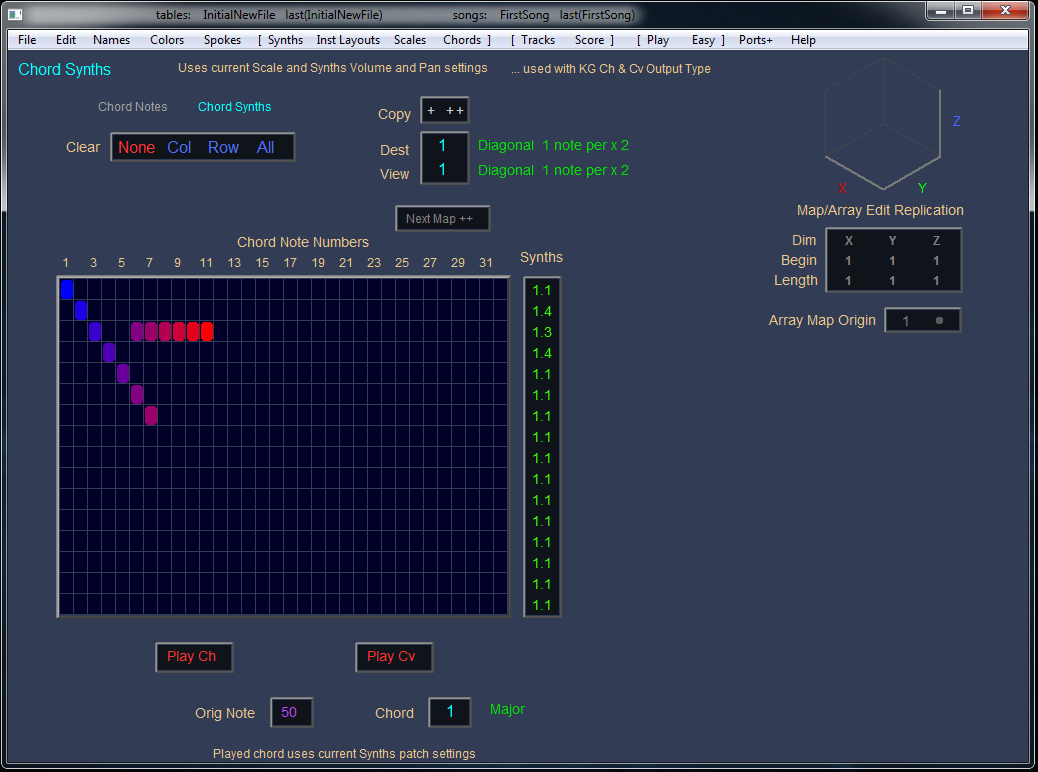
Task: Click the magenta cell in grid row seven
Action: point(151,415)
